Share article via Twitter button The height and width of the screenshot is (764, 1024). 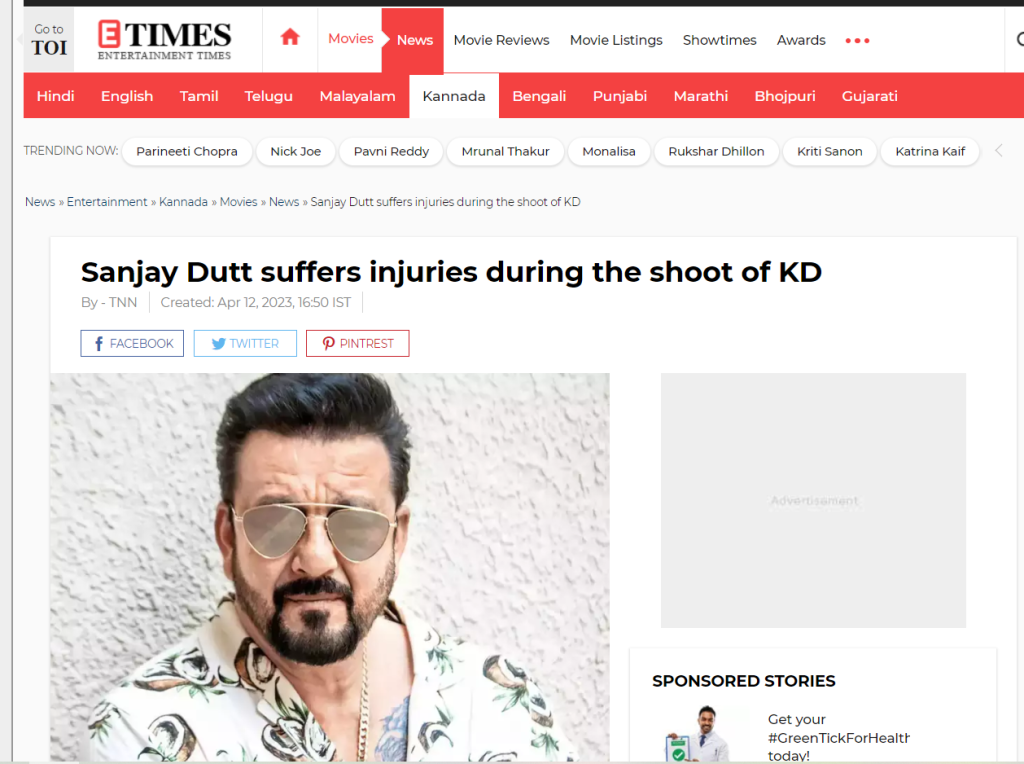245,343
